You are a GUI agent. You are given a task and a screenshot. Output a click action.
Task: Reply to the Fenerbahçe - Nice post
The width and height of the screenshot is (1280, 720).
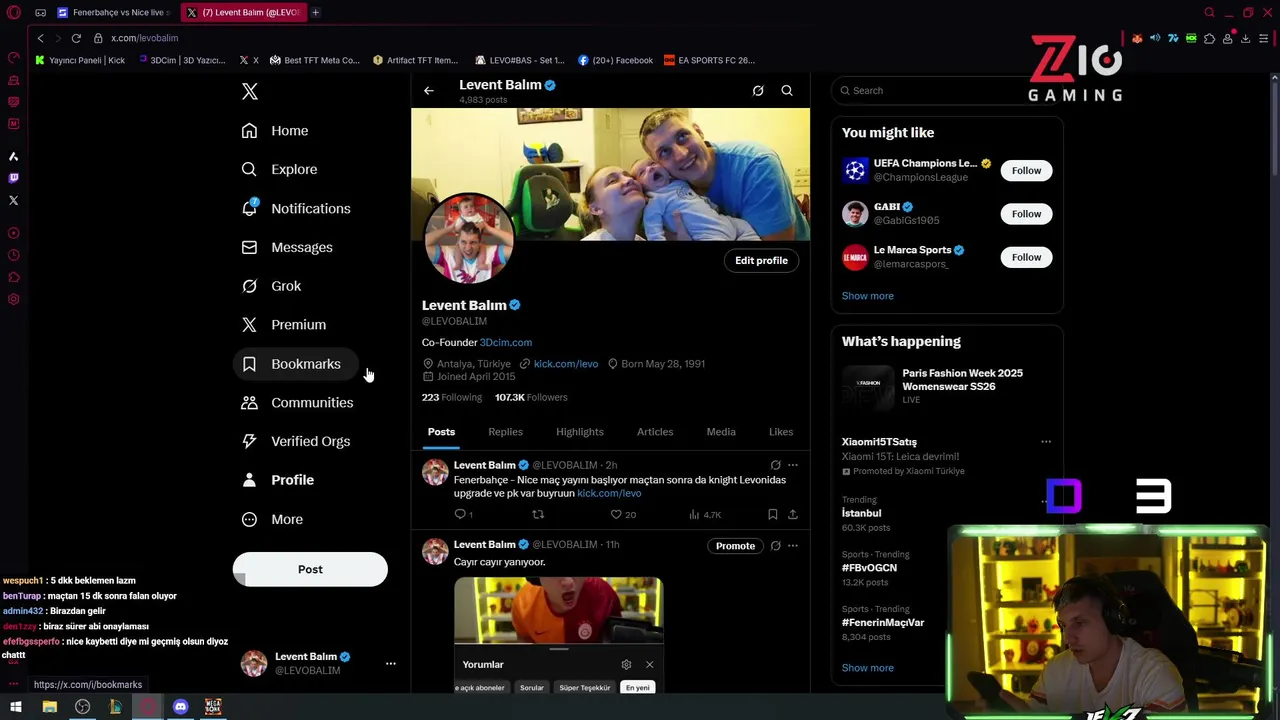tap(461, 514)
